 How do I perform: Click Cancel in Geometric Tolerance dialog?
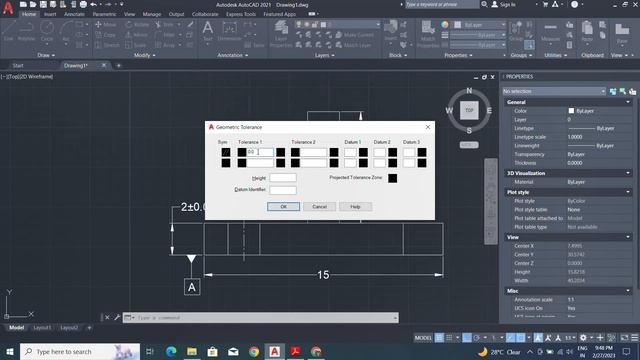[319, 207]
